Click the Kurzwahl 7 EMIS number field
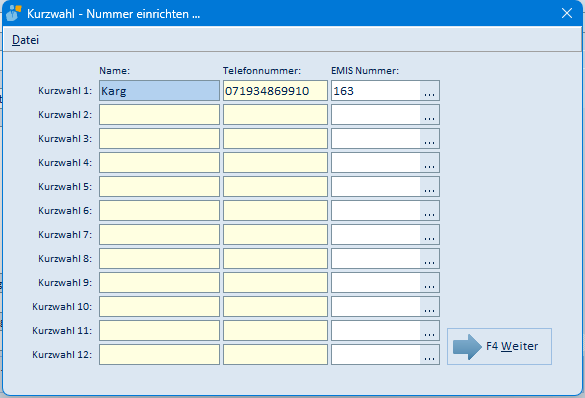The width and height of the screenshot is (585, 398). coord(376,235)
